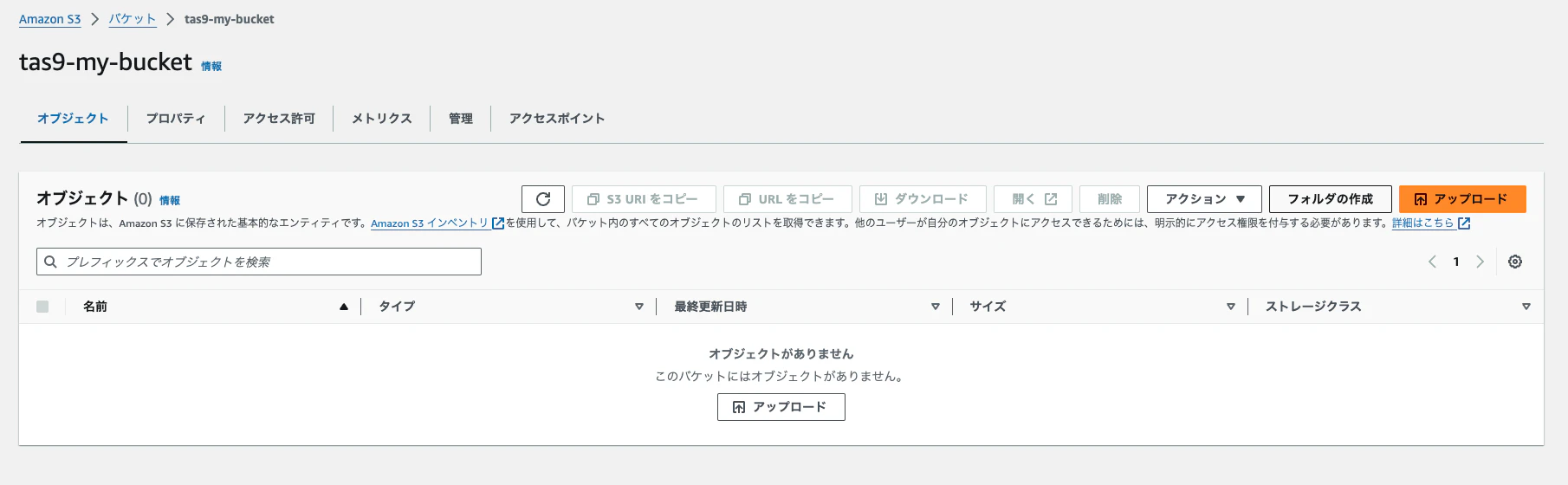The height and width of the screenshot is (485, 1568).
Task: Open the 管理 tab
Action: [x=461, y=119]
